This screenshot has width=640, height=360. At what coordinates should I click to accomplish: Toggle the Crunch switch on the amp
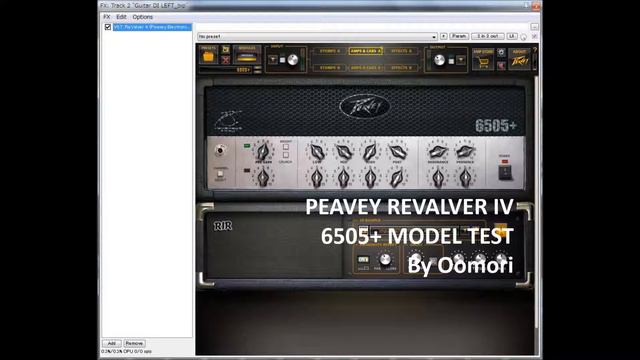pos(286,156)
